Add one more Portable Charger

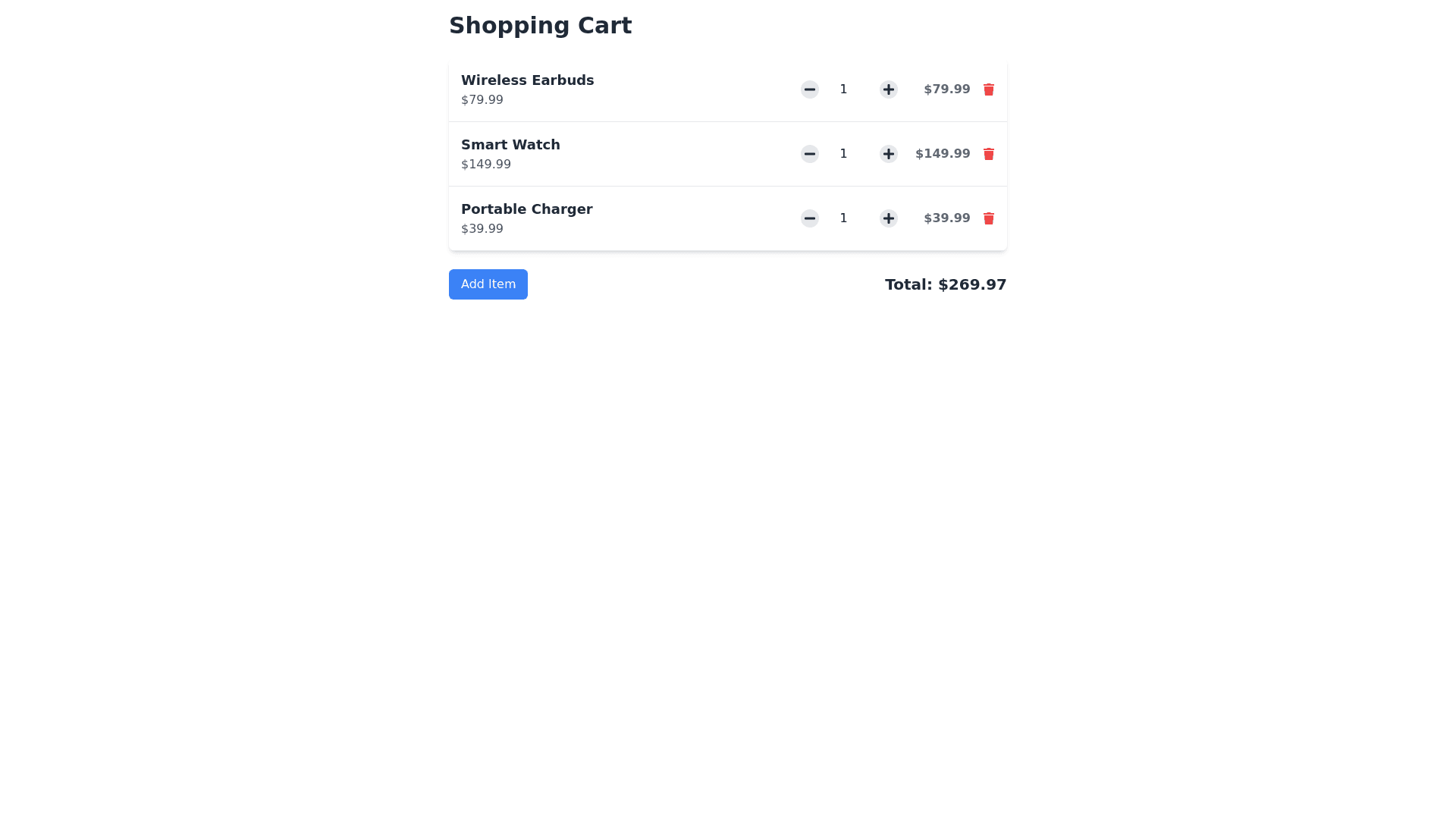[888, 218]
